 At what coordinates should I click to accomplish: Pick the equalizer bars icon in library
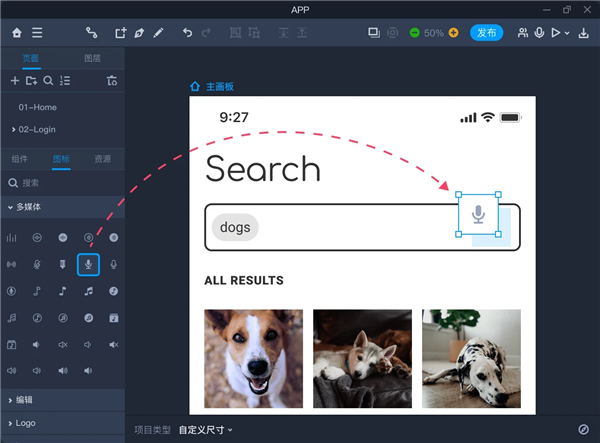click(11, 238)
